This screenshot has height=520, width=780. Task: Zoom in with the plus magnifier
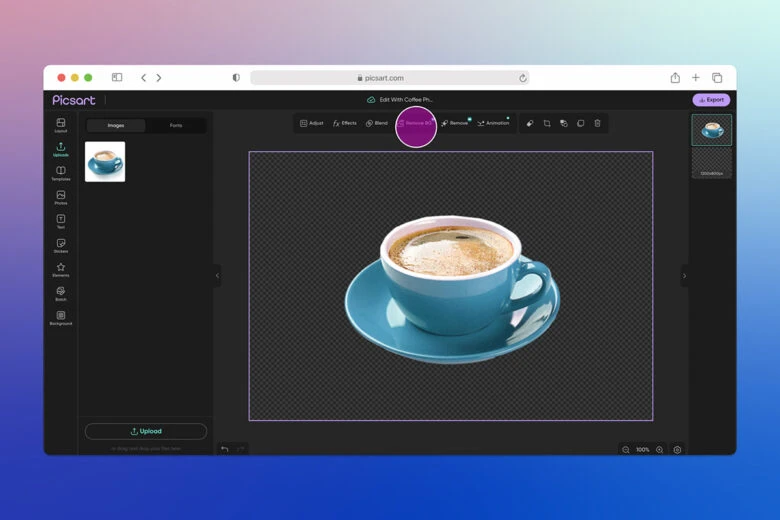(660, 450)
